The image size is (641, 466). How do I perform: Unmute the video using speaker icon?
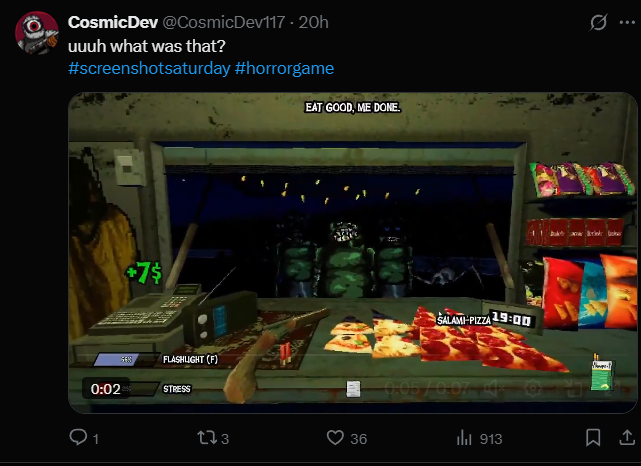click(494, 388)
